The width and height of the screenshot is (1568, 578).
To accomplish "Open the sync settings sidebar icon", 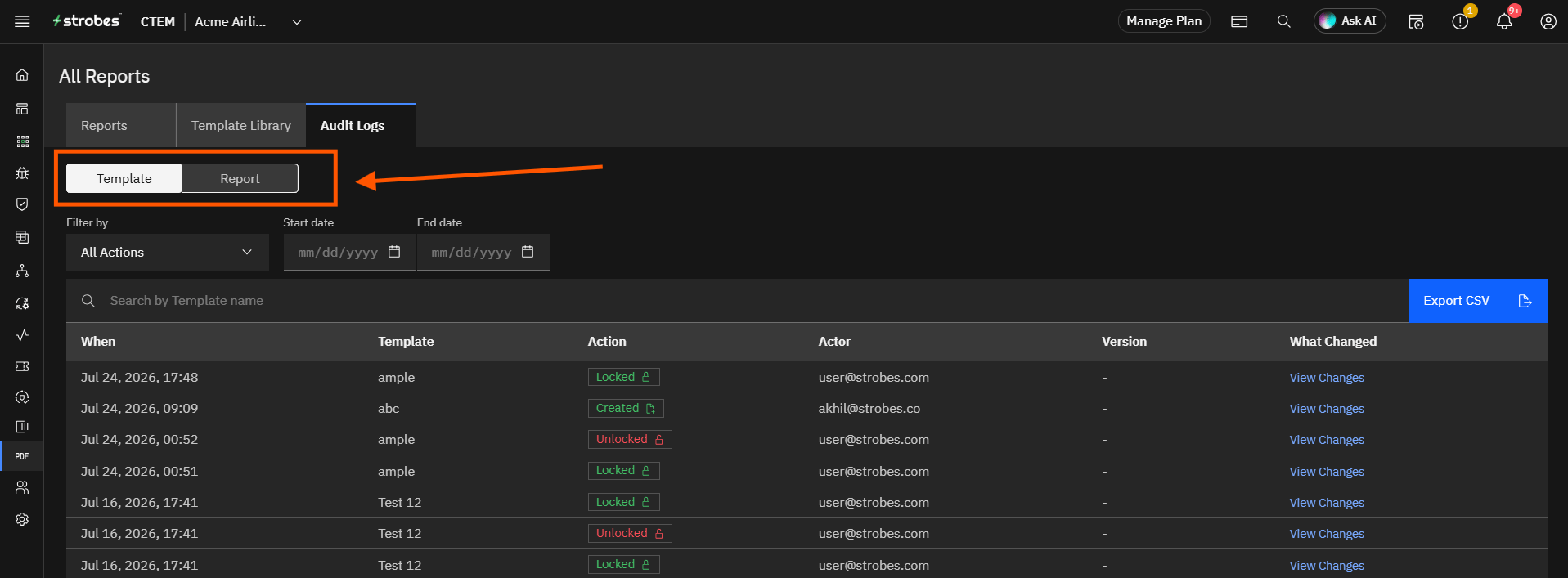I will coord(22,303).
